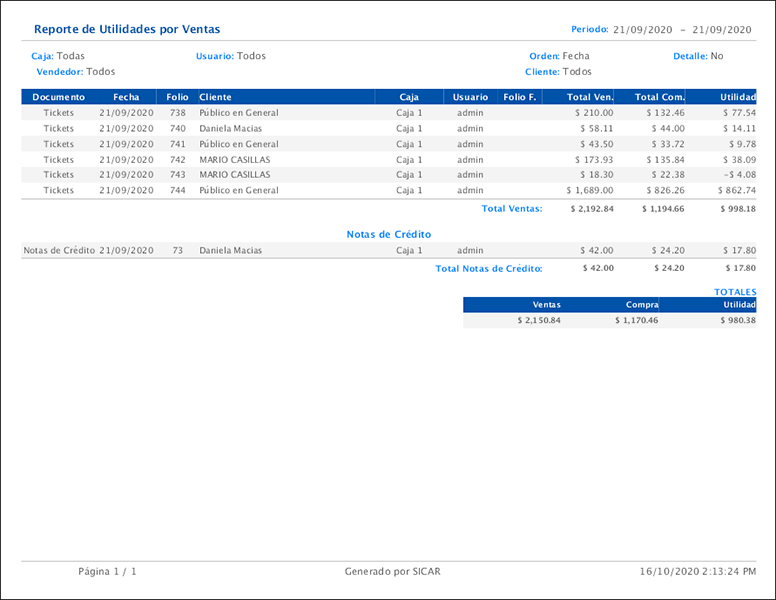Viewport: 776px width, 600px height.
Task: Click the "Generado por SICAR" footer text
Action: pyautogui.click(x=392, y=572)
